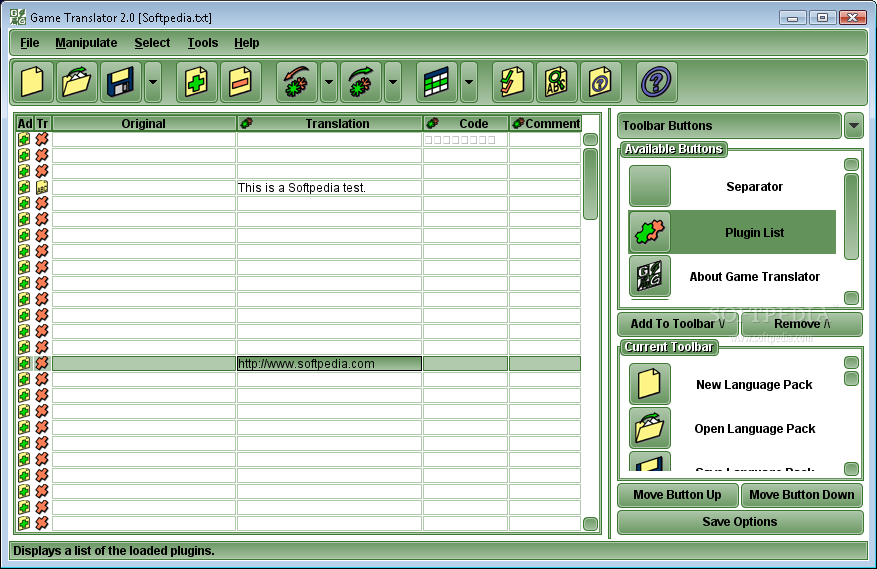
Task: Click the Code column header
Action: [x=465, y=124]
